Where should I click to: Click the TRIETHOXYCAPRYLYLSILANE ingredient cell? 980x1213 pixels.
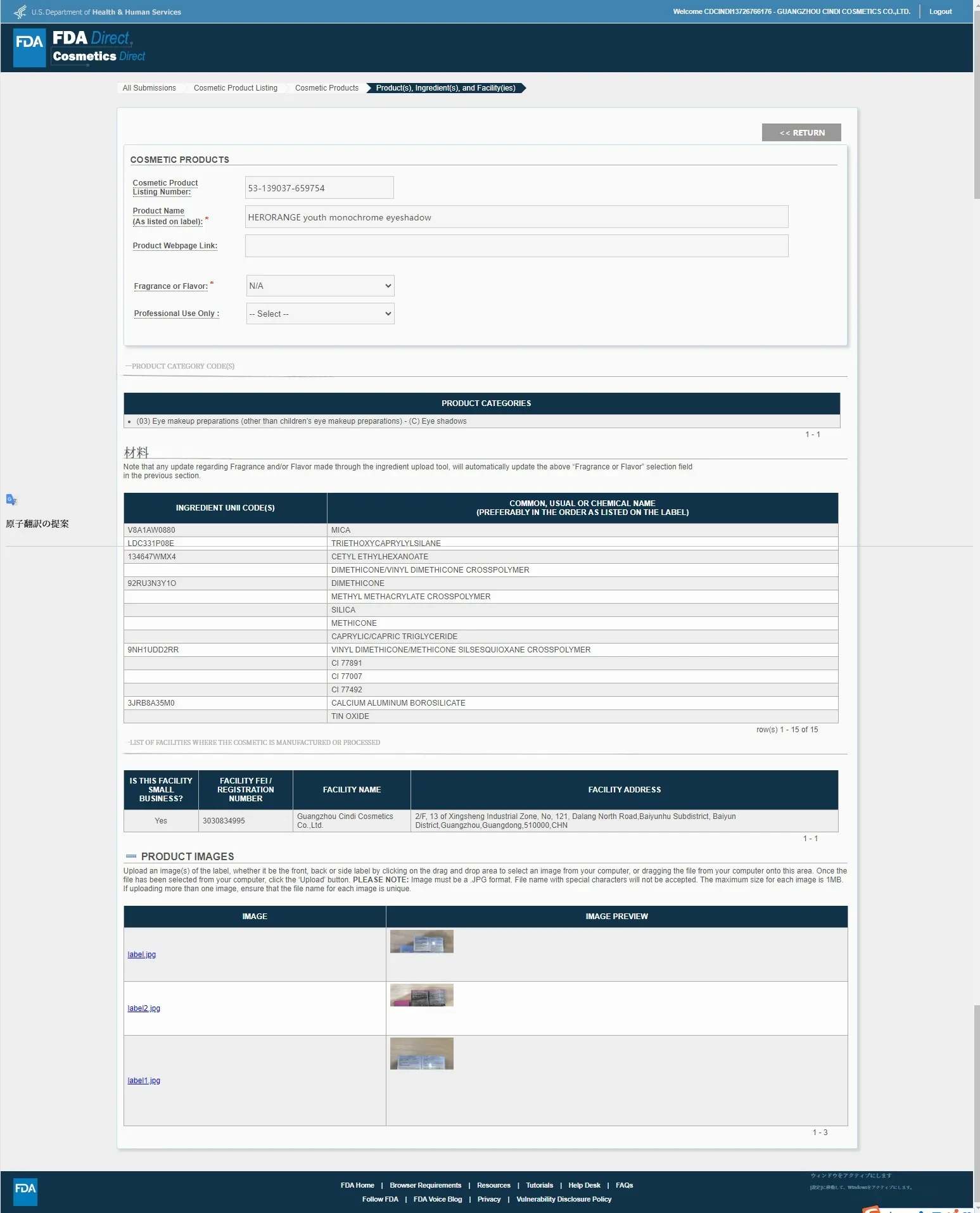582,543
